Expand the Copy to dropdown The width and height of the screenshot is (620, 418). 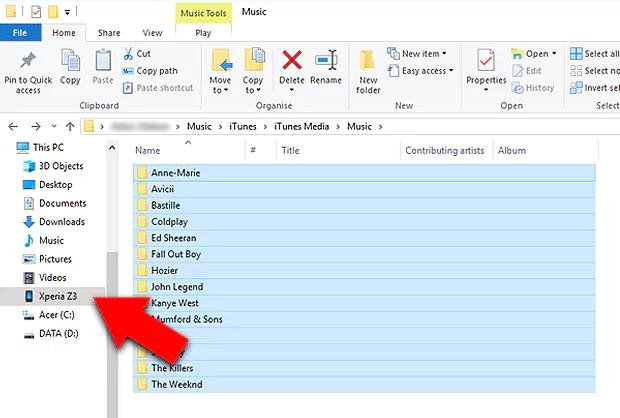(254, 68)
